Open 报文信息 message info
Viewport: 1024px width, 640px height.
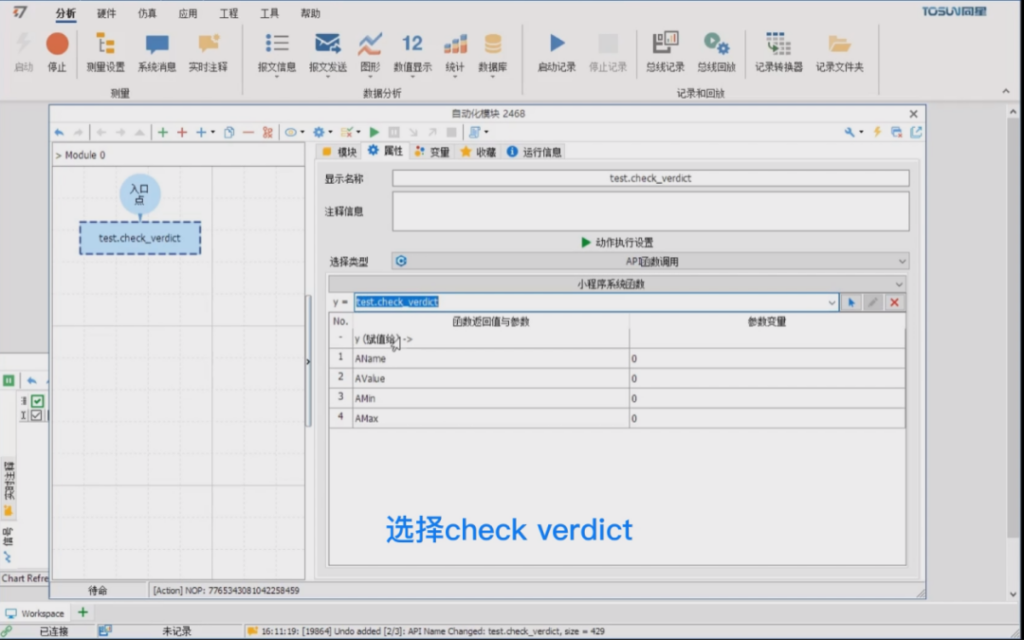pyautogui.click(x=277, y=54)
